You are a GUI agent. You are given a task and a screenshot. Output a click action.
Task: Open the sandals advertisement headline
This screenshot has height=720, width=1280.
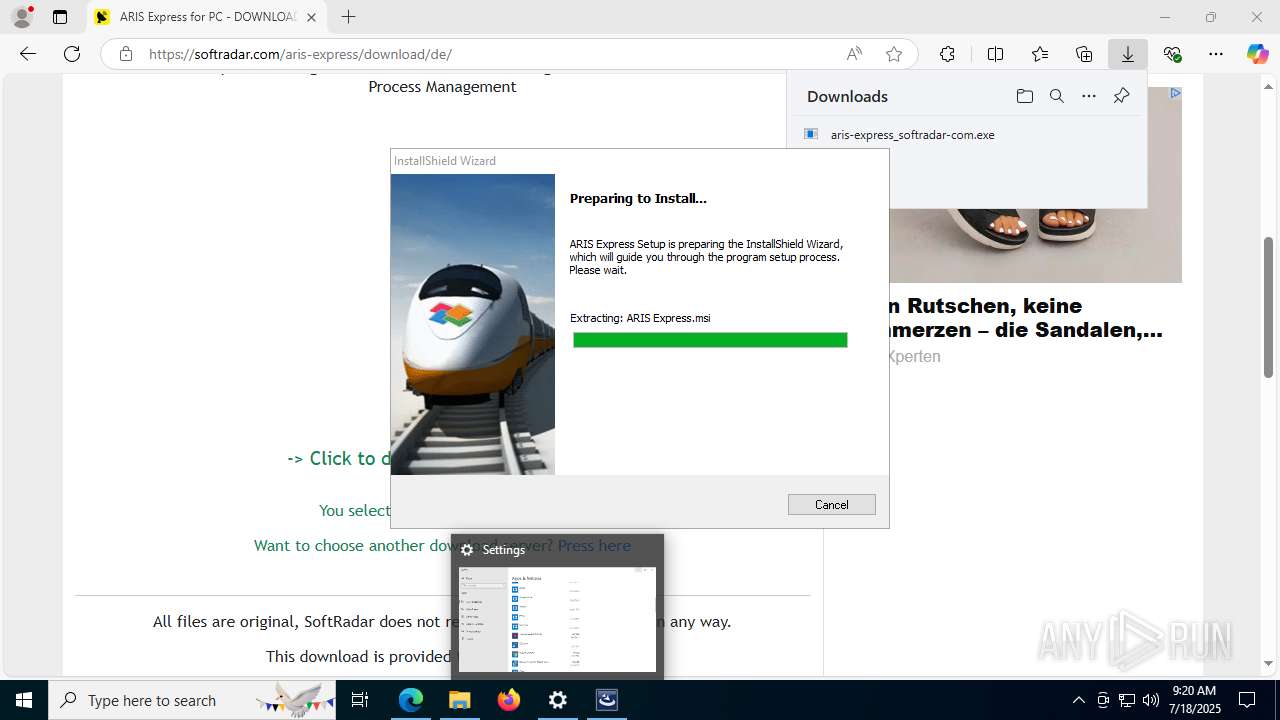coord(1025,318)
